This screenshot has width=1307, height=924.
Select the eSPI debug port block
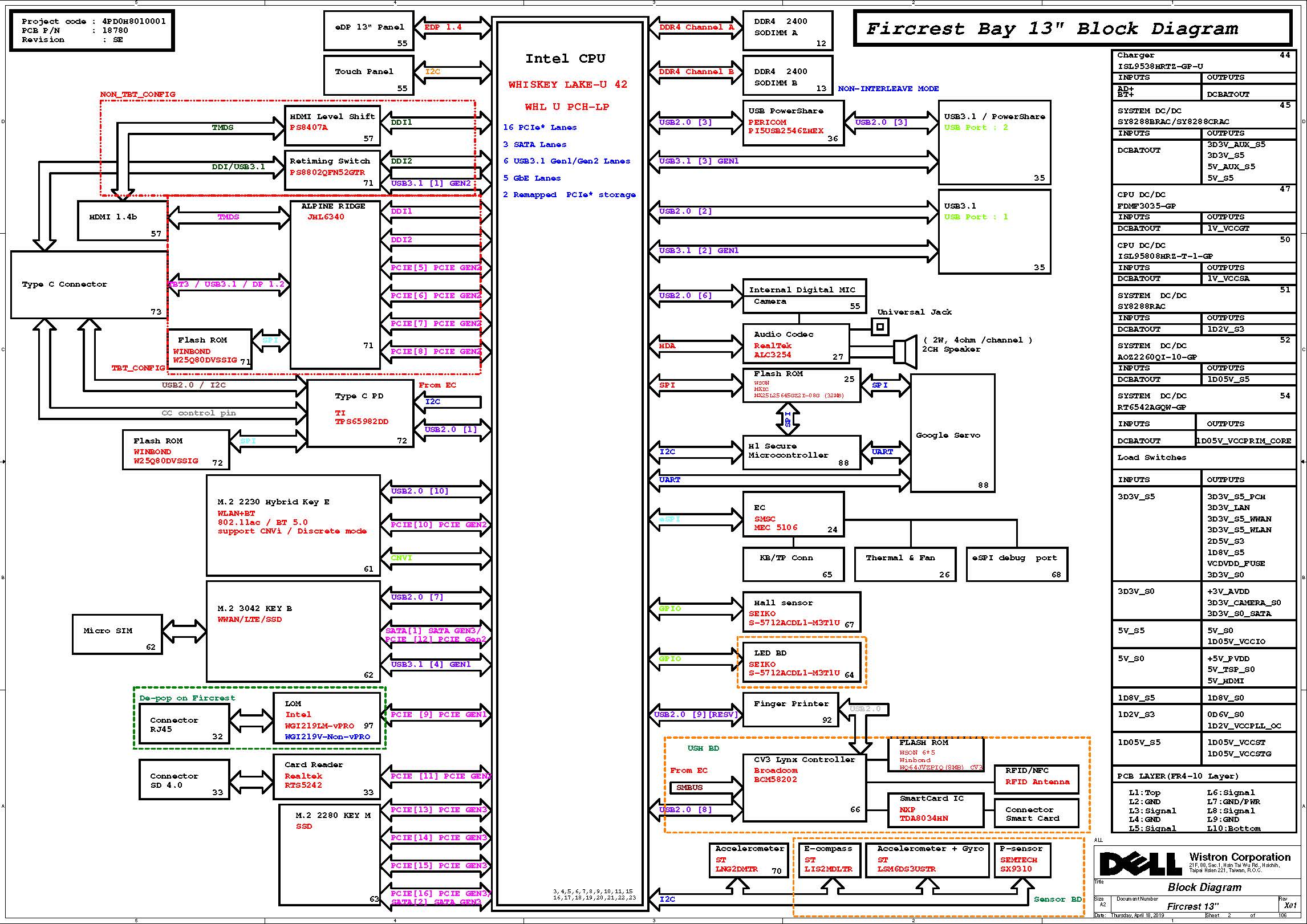(1017, 564)
